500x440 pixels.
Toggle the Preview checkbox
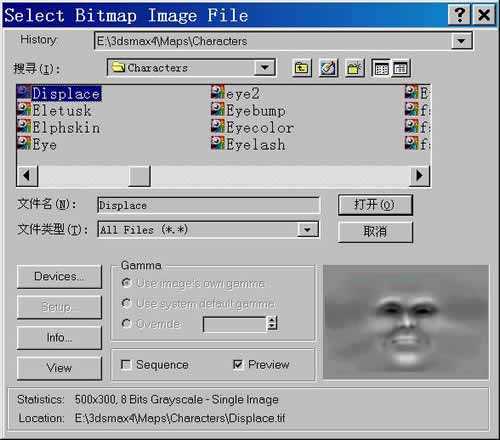click(238, 364)
